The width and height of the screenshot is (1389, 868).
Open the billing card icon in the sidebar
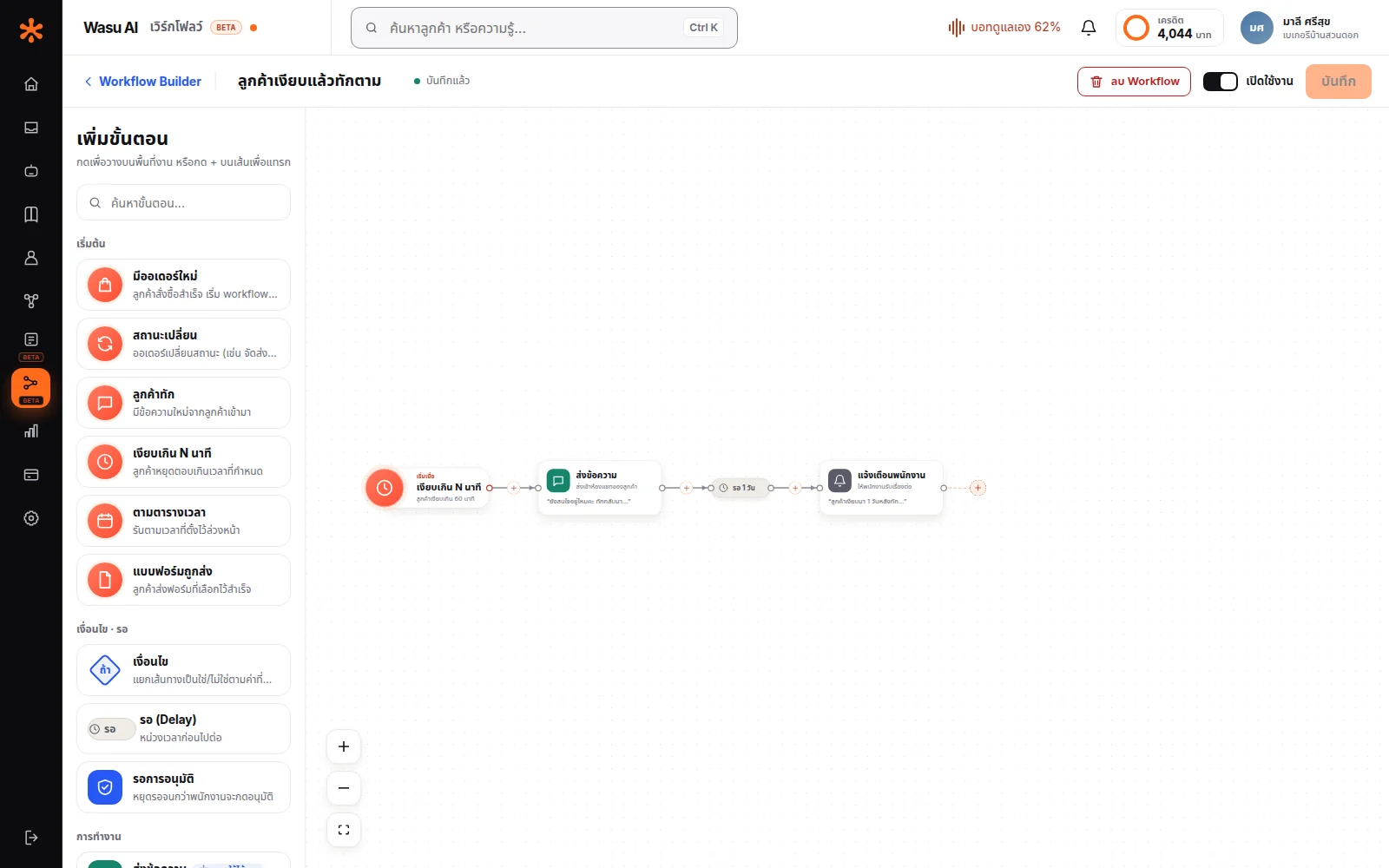click(x=31, y=475)
